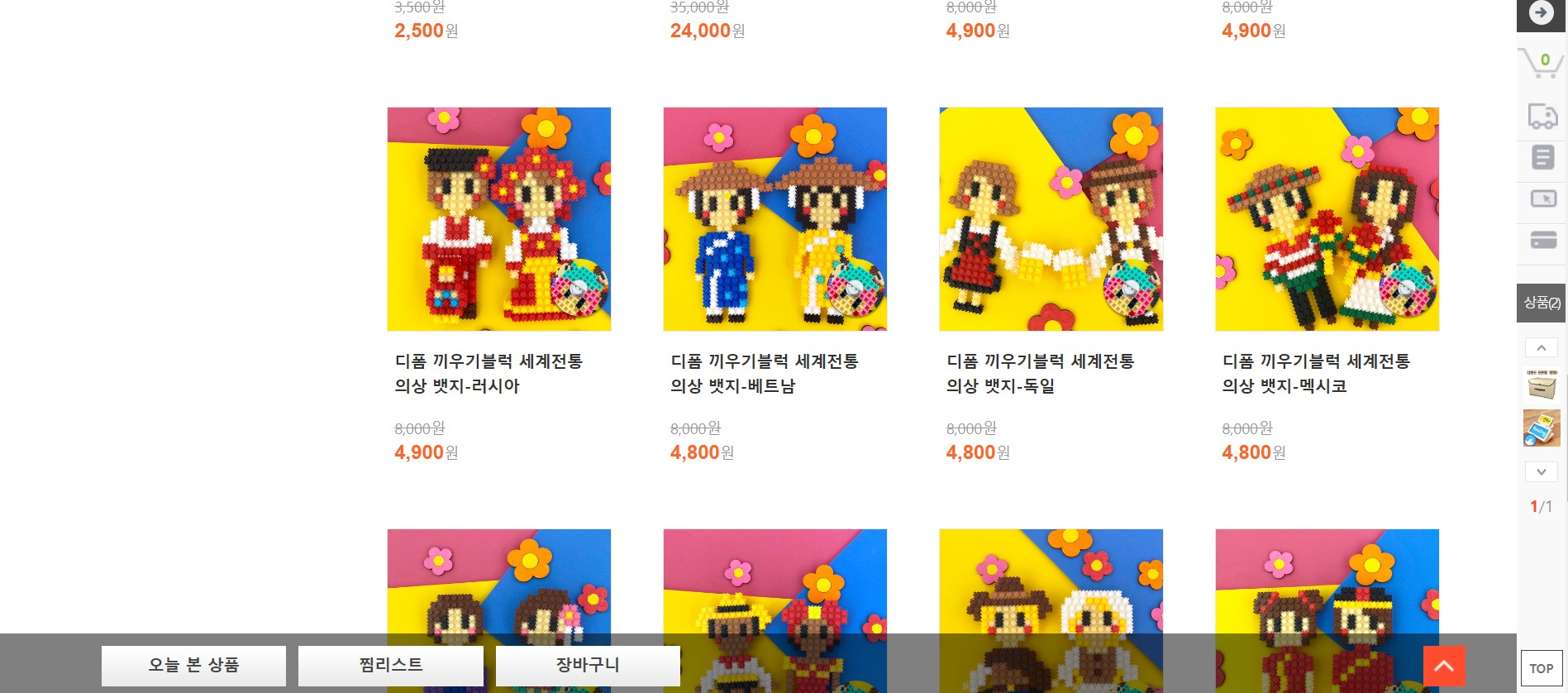Collapse recent items with up chevron
Screen dimensions: 1568x693
point(1541,348)
